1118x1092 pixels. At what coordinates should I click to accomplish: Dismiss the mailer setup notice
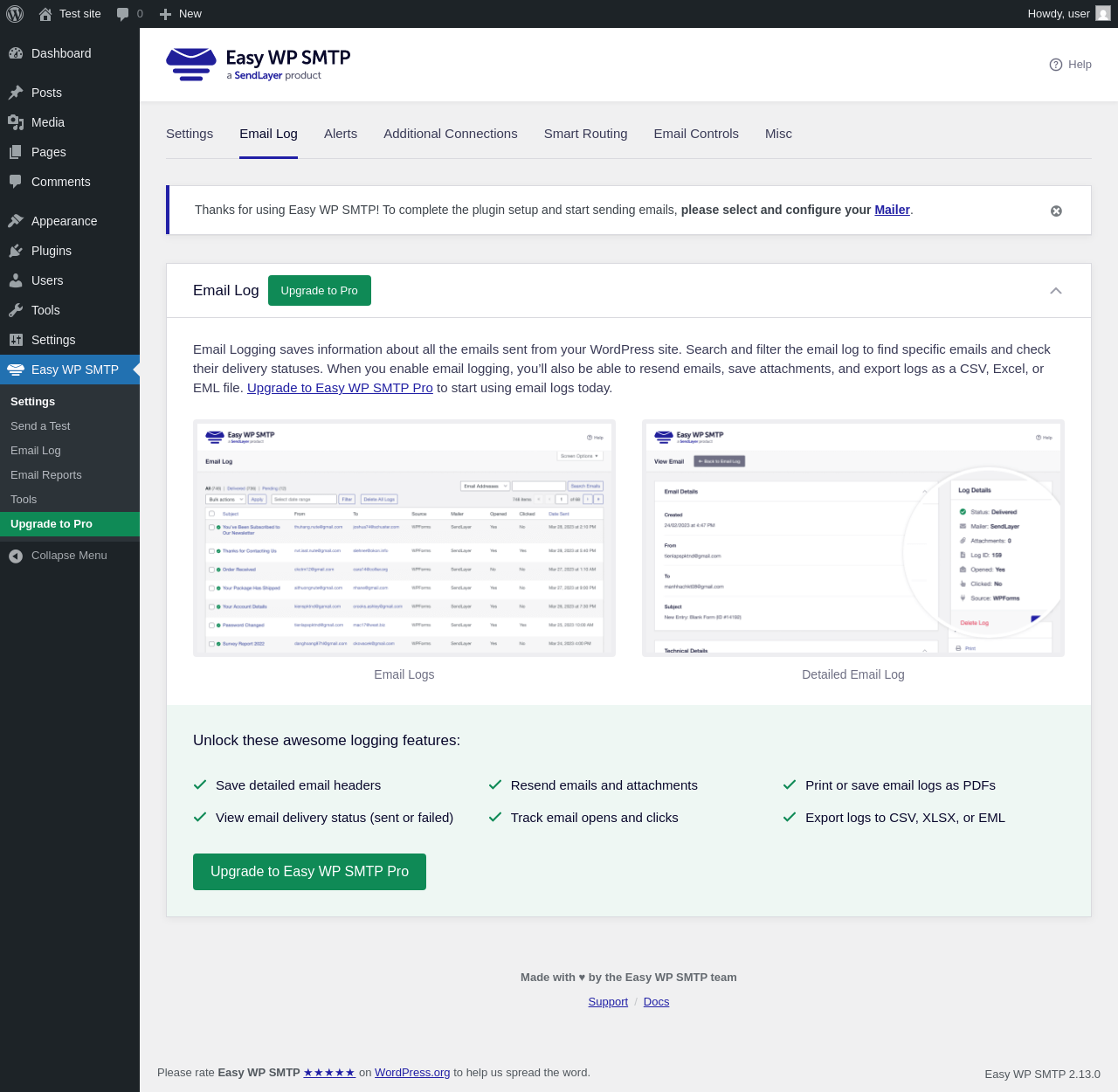tap(1056, 211)
